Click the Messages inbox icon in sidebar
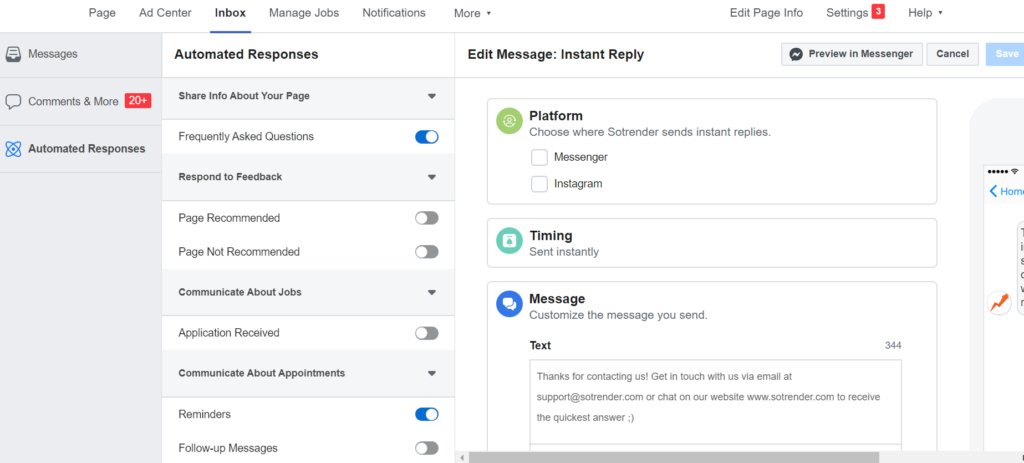The height and width of the screenshot is (463, 1024). point(13,54)
